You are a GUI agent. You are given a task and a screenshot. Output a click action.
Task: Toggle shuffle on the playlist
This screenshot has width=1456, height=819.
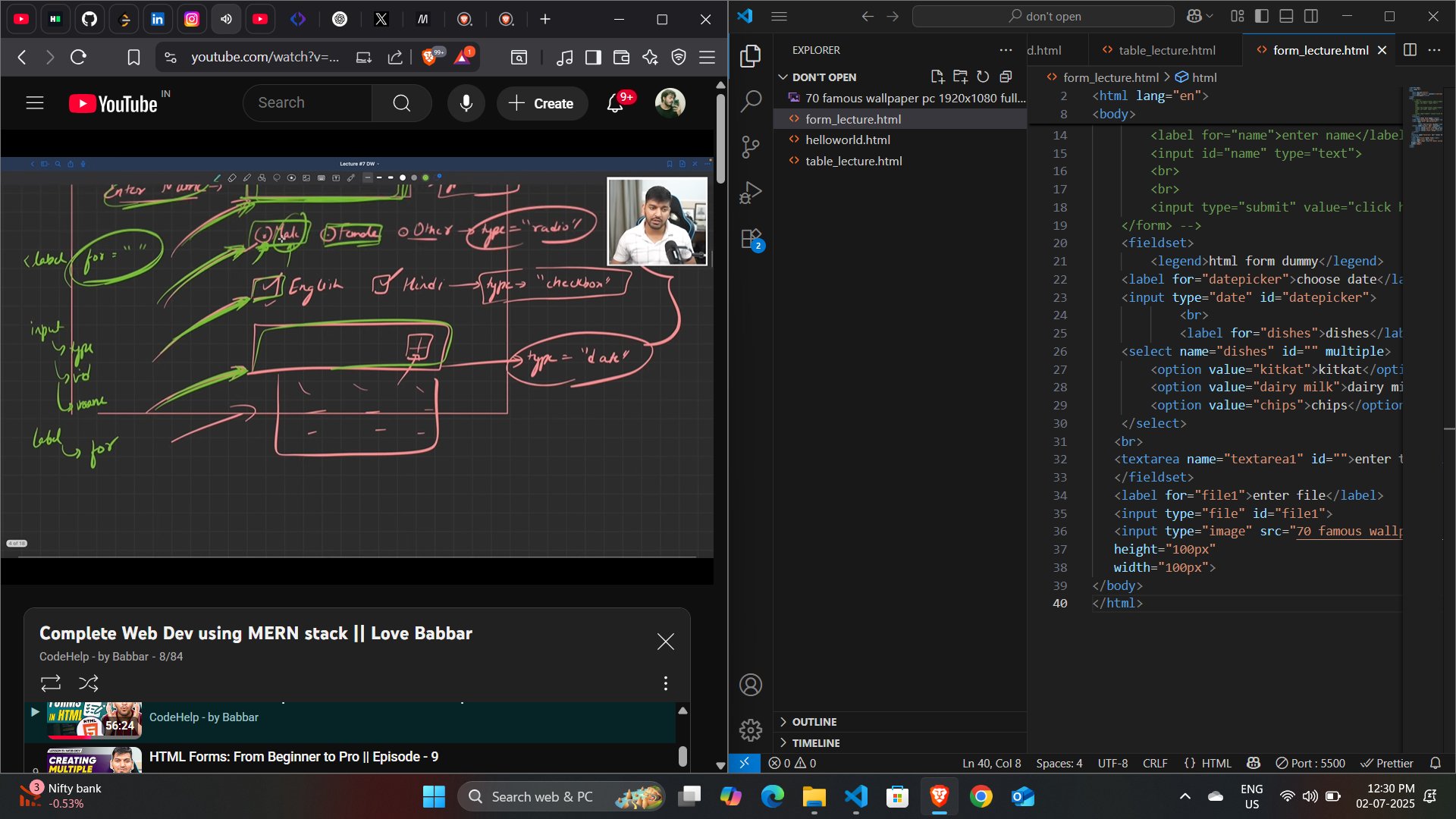[89, 683]
